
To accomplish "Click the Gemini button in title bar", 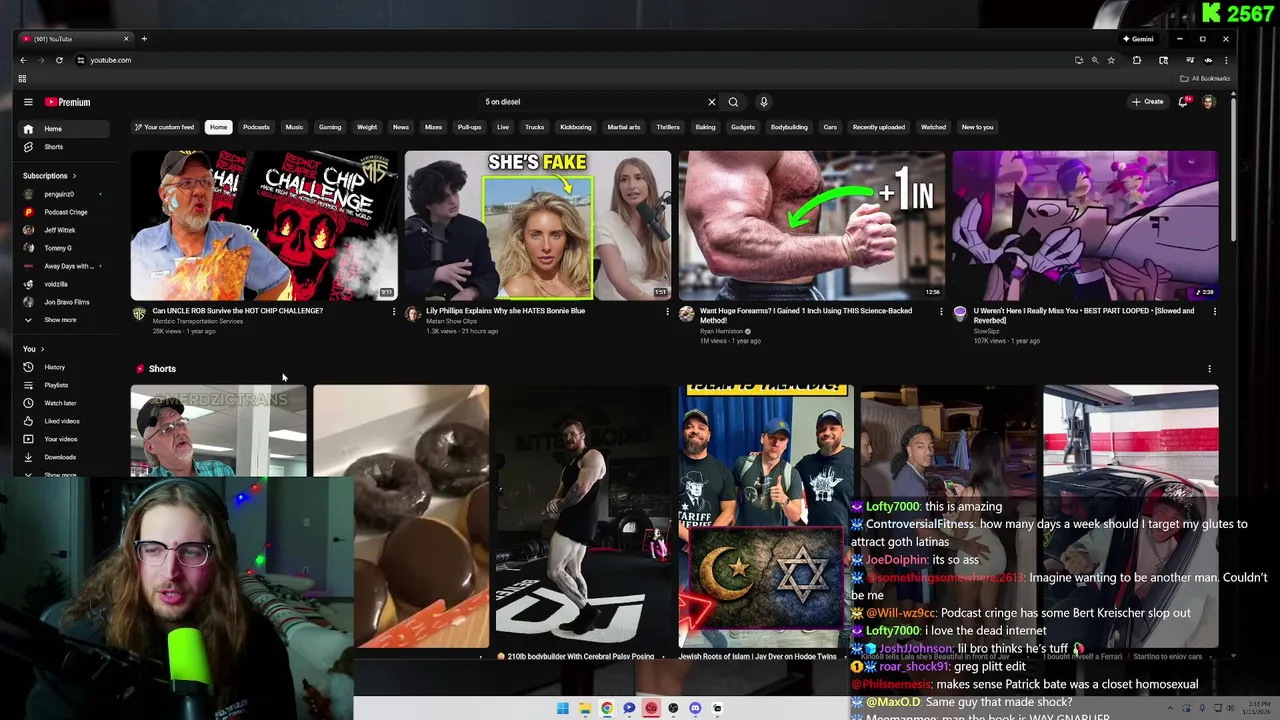I will pyautogui.click(x=1138, y=39).
